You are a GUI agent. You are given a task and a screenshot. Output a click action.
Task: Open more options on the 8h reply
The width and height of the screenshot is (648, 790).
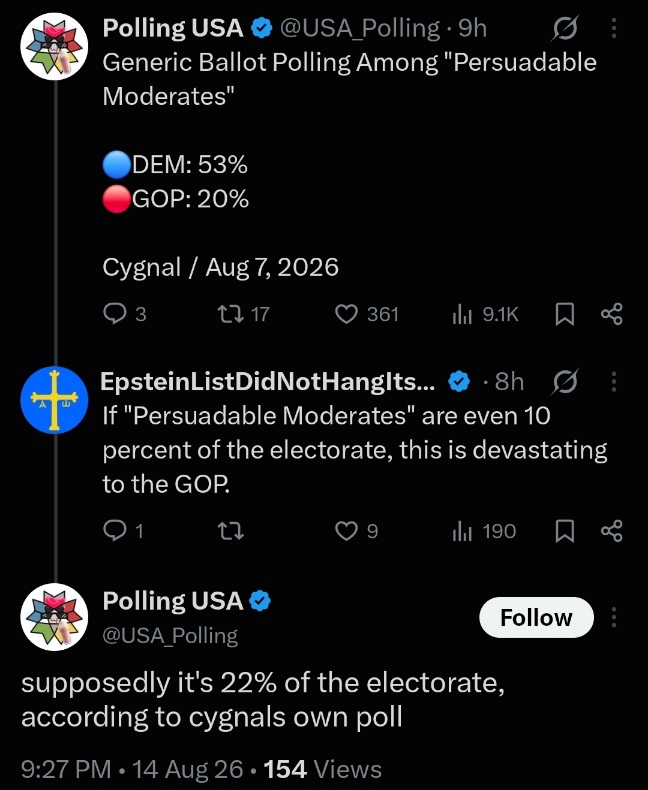(x=614, y=382)
